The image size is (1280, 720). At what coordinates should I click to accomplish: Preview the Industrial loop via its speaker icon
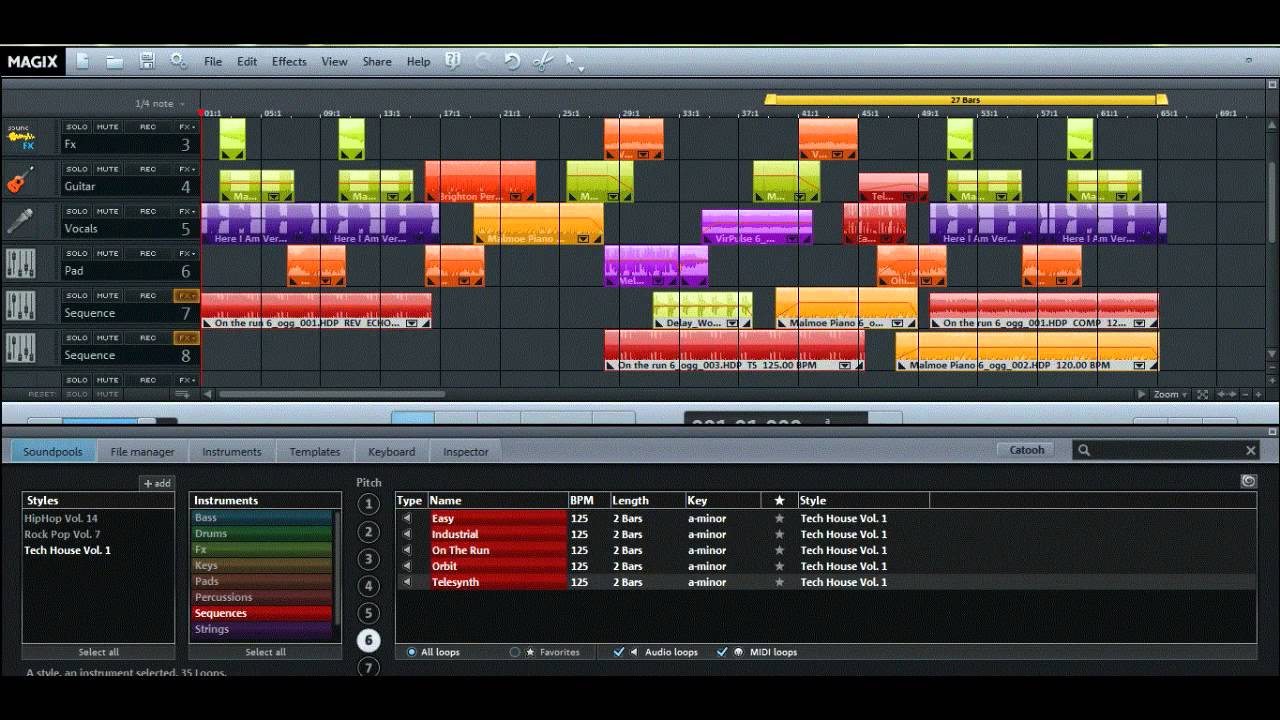point(406,534)
